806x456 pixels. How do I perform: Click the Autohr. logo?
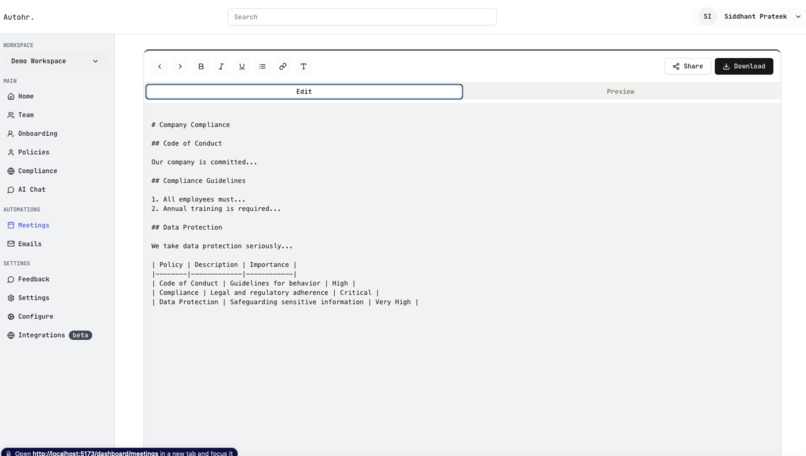19,17
